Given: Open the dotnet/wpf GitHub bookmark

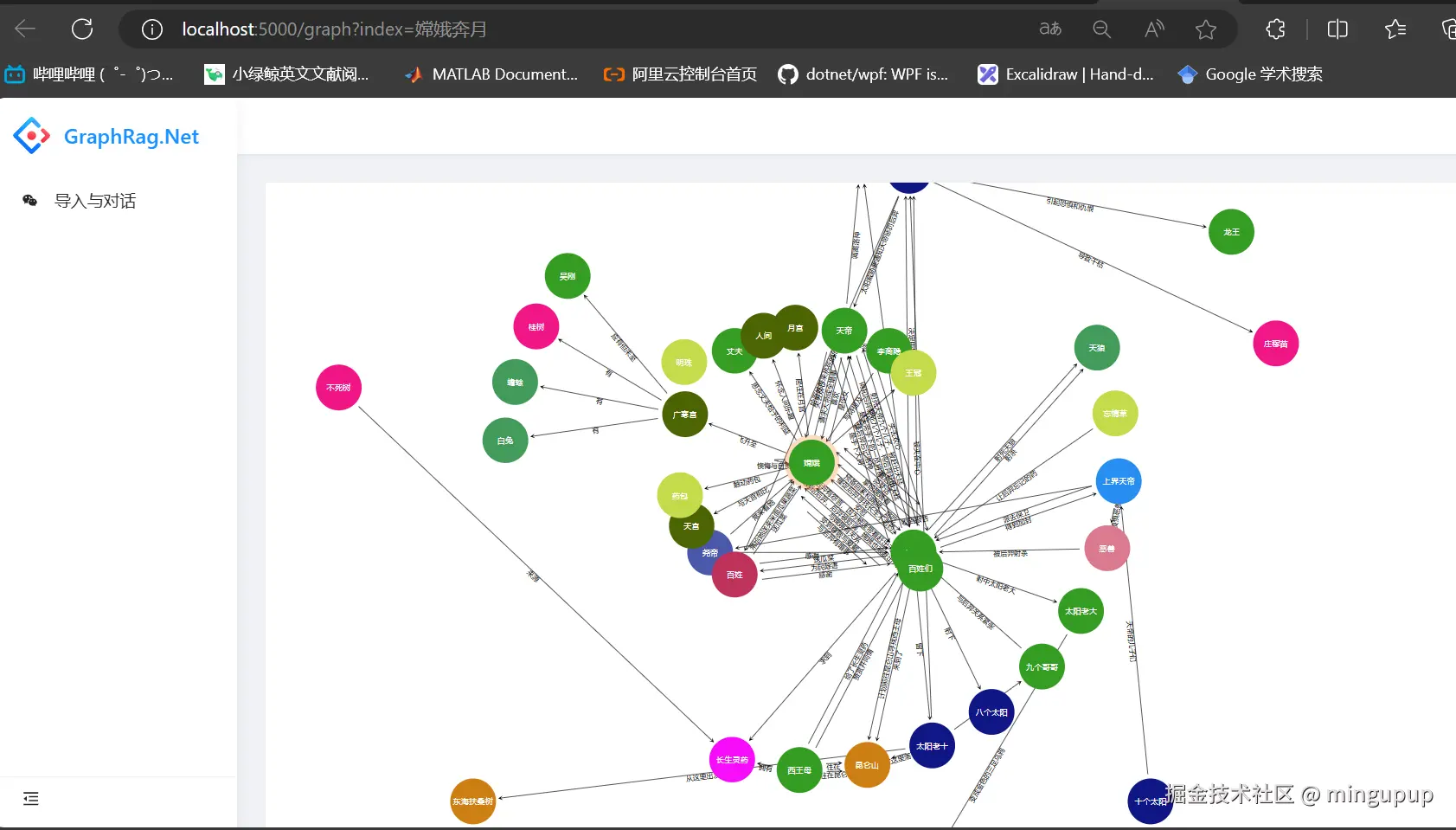Looking at the screenshot, I should click(863, 74).
